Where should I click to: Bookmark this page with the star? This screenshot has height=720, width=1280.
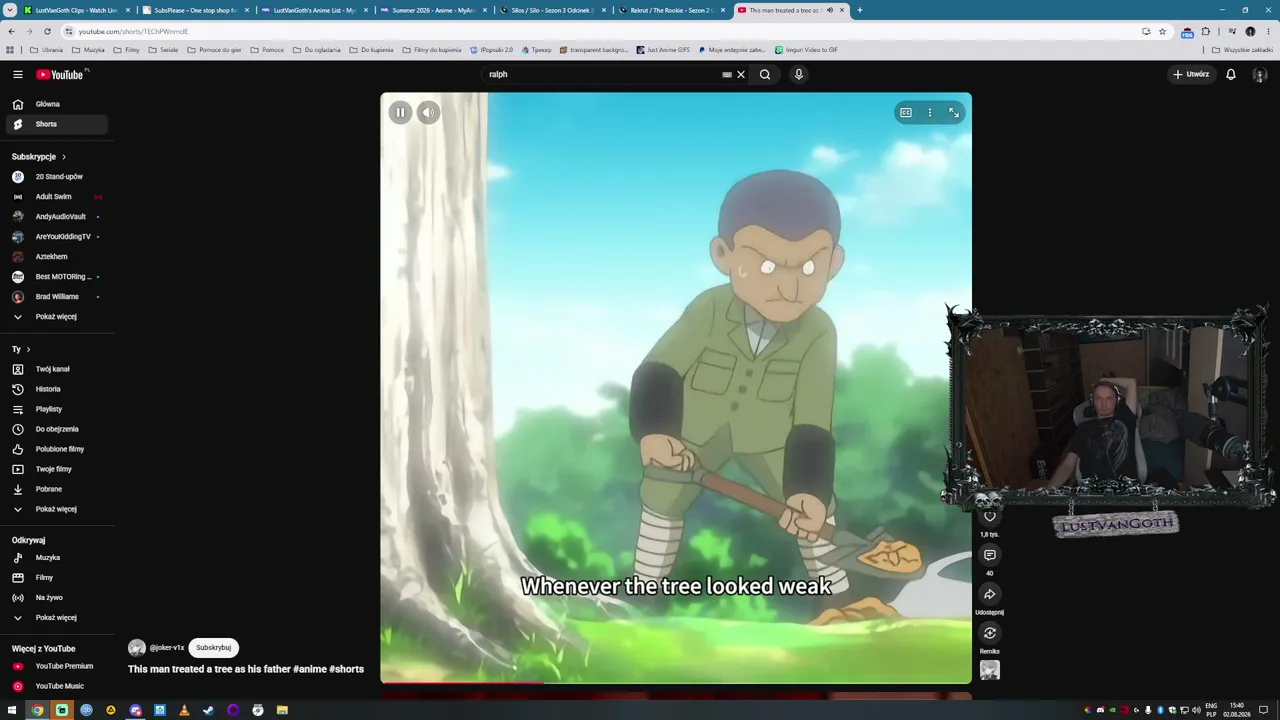1162,32
